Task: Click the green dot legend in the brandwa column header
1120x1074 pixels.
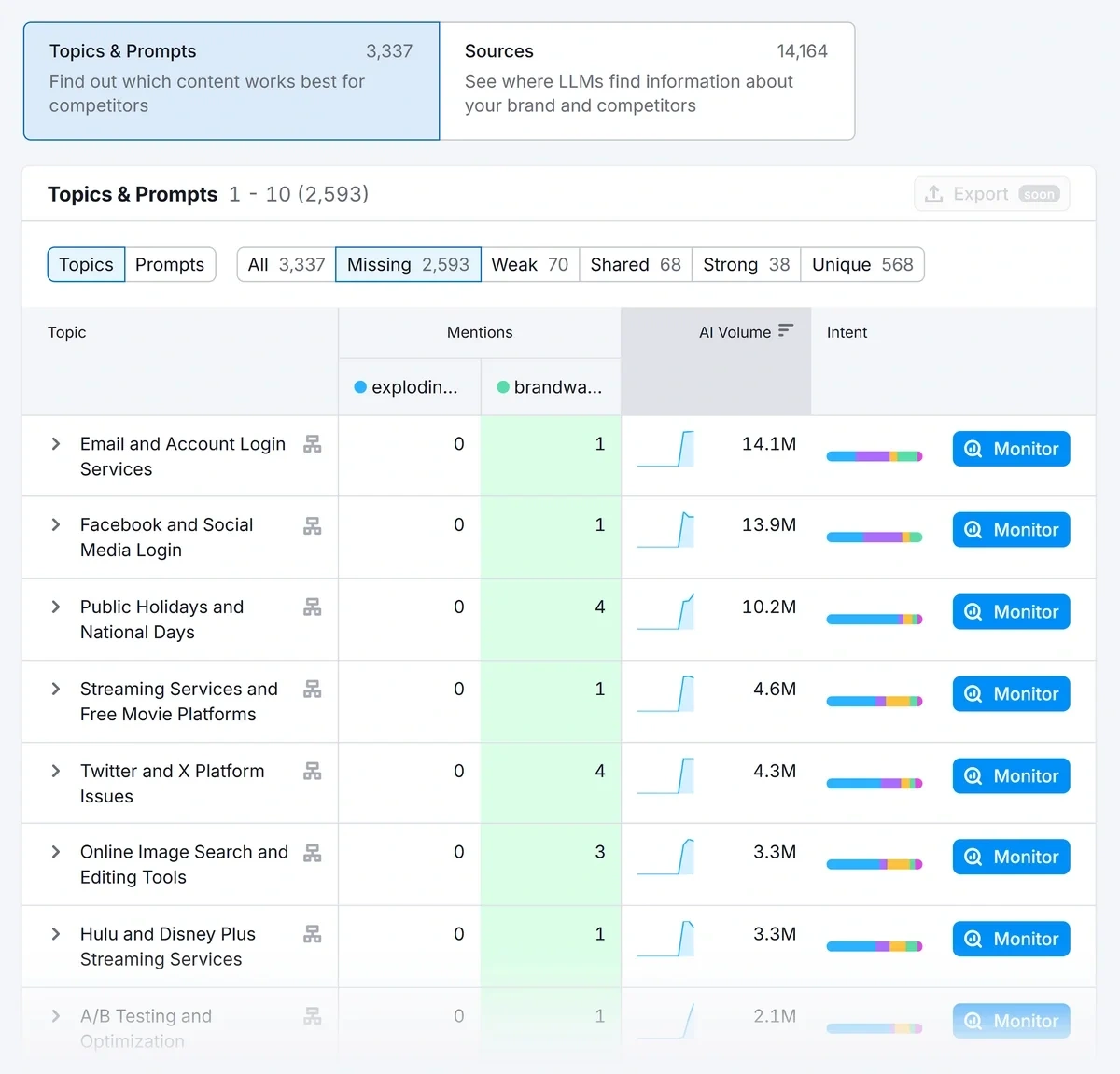Action: click(502, 387)
